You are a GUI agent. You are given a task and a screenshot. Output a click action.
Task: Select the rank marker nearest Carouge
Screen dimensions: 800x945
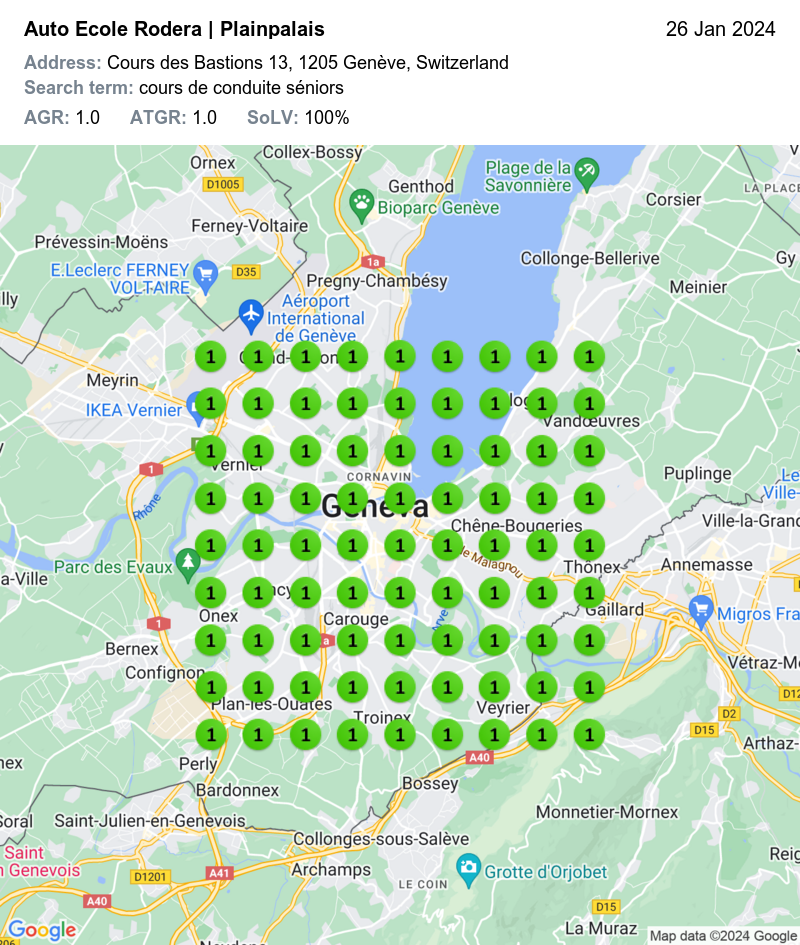(x=352, y=641)
